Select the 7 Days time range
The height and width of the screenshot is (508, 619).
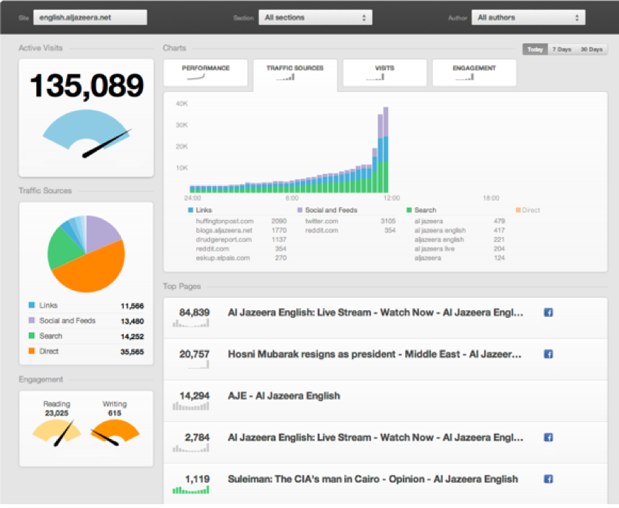click(x=561, y=49)
